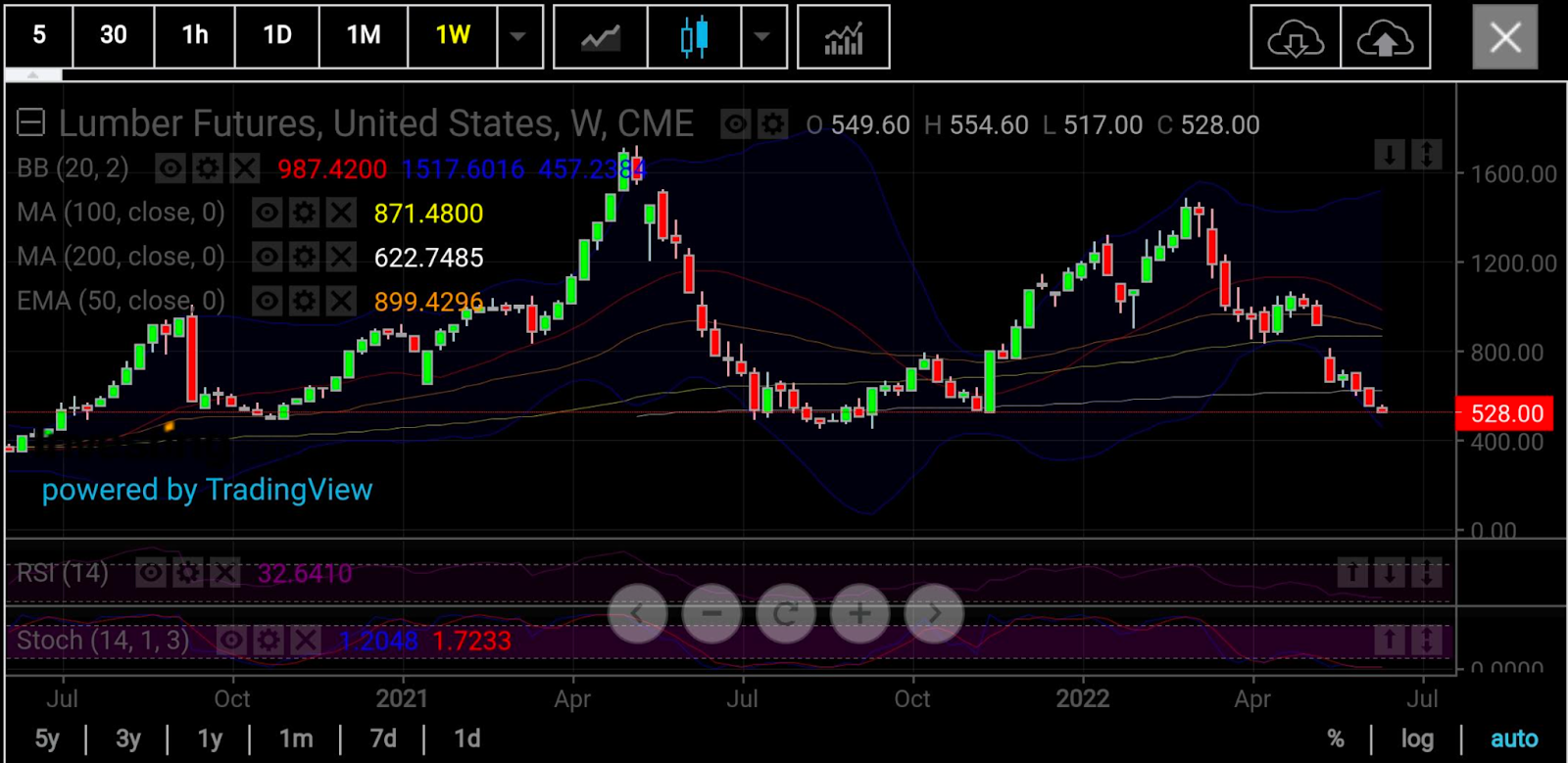This screenshot has width=1568, height=763.
Task: Toggle the log scale option
Action: click(1417, 739)
